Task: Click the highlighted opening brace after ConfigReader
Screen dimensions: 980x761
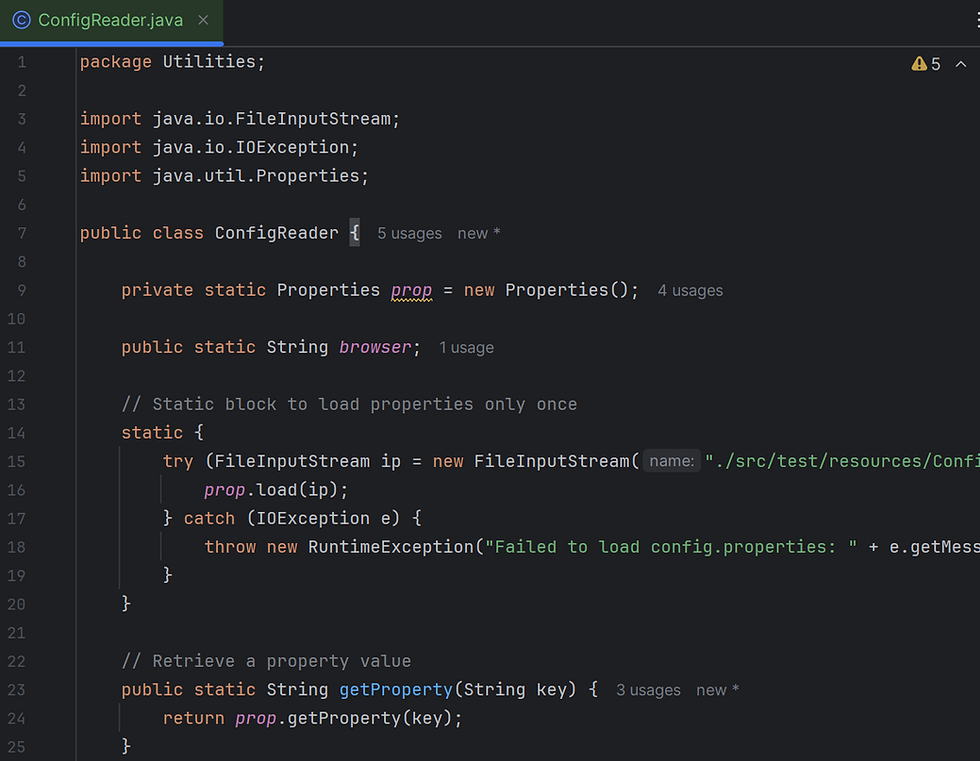Action: coord(354,233)
